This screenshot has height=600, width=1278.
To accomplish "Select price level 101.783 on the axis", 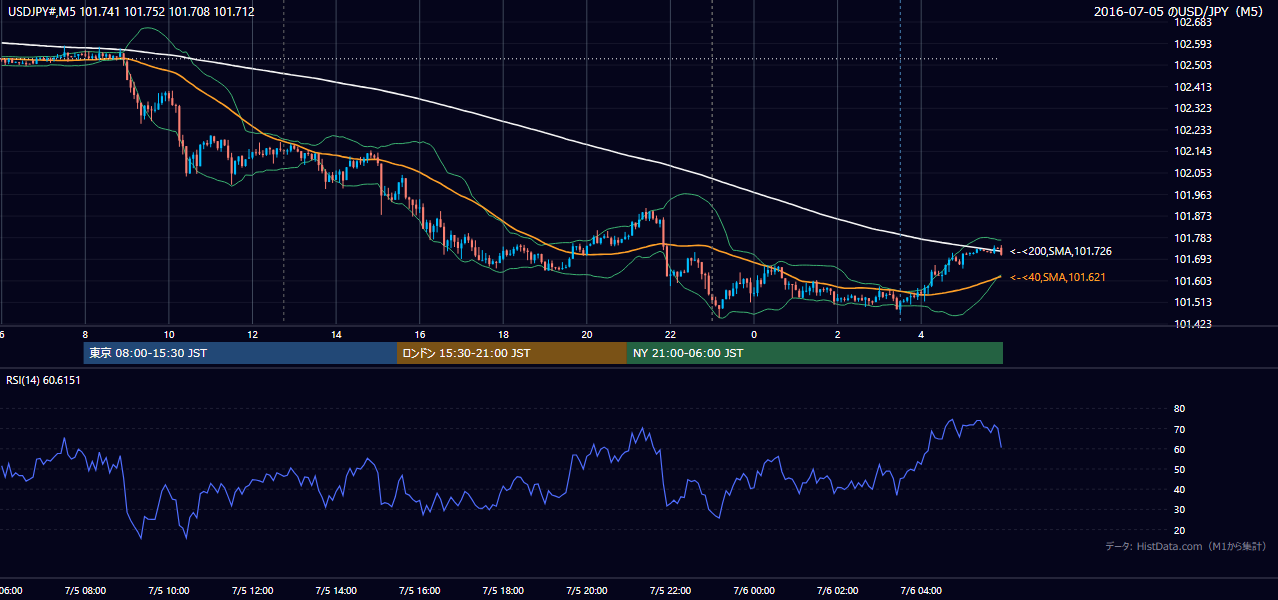I will (1192, 238).
